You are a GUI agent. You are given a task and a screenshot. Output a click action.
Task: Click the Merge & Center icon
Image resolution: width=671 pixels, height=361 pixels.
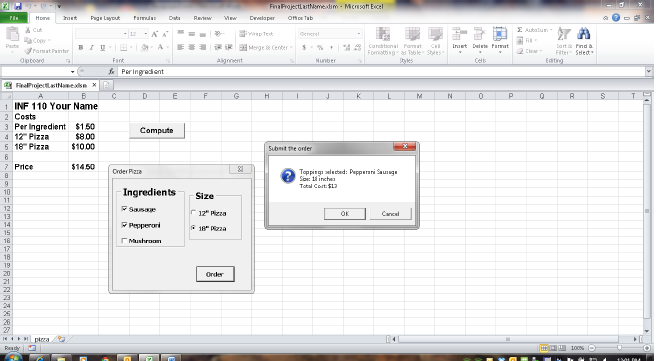243,47
